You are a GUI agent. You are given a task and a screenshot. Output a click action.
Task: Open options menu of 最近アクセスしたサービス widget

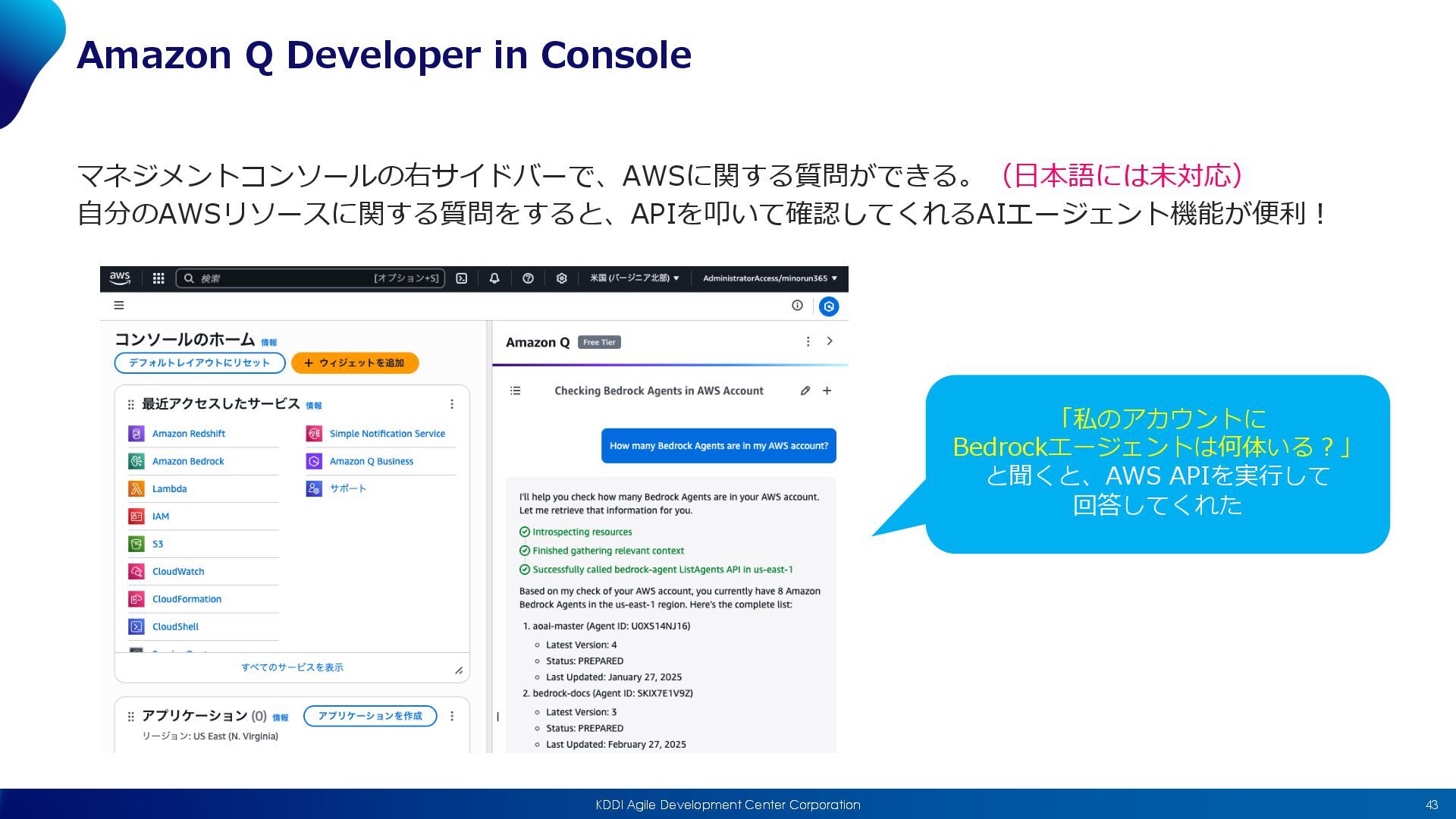tap(452, 404)
